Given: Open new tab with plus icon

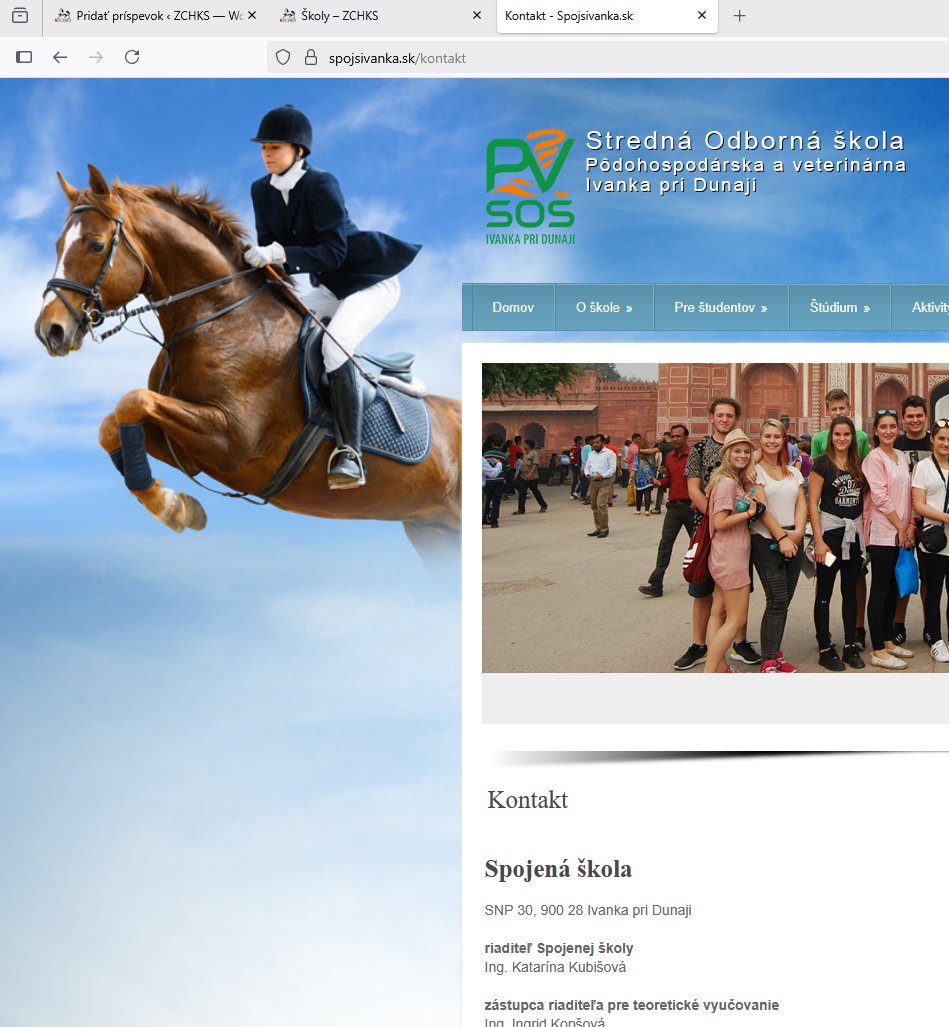Looking at the screenshot, I should point(740,16).
